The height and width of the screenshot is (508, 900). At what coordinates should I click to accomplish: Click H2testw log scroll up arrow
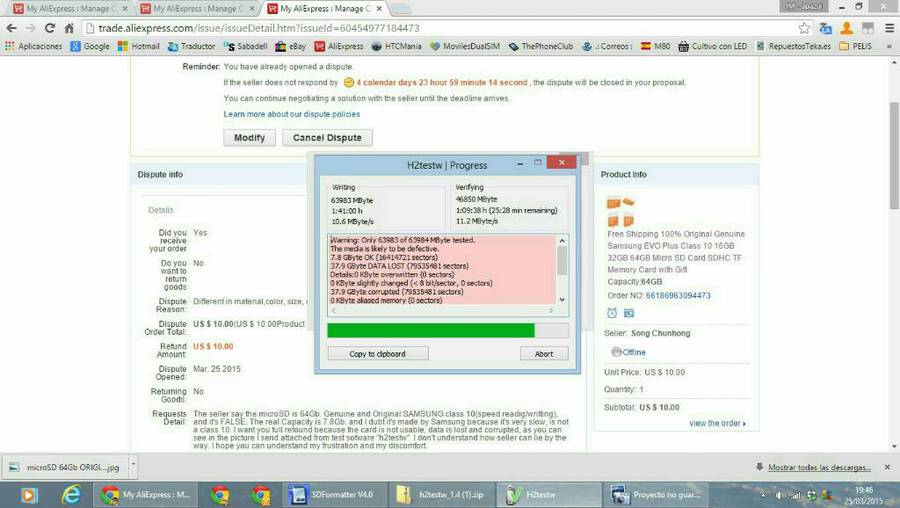562,241
